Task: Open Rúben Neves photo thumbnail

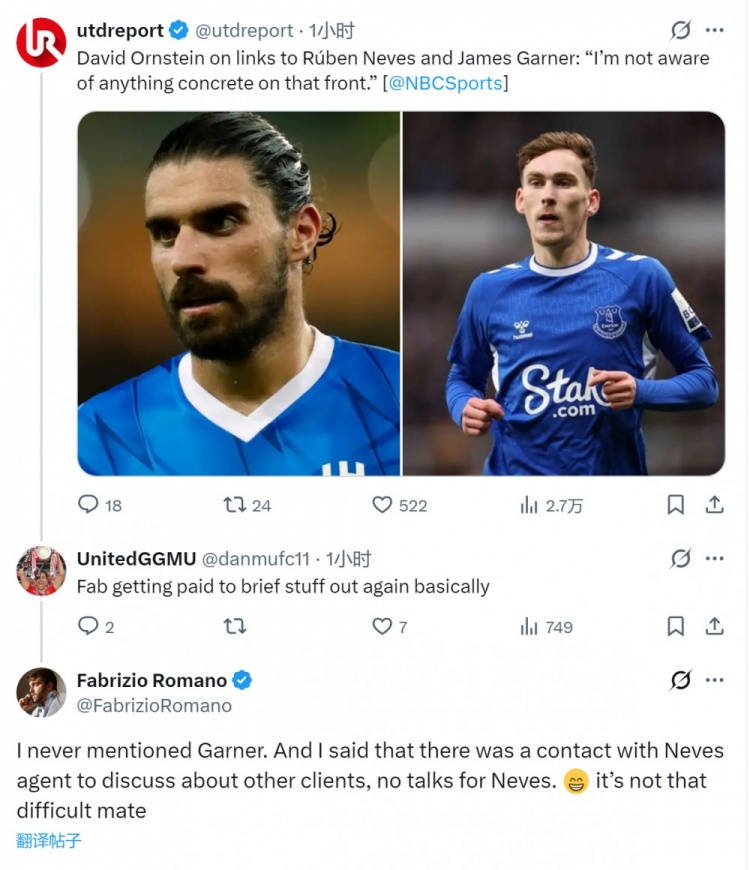Action: [239, 293]
